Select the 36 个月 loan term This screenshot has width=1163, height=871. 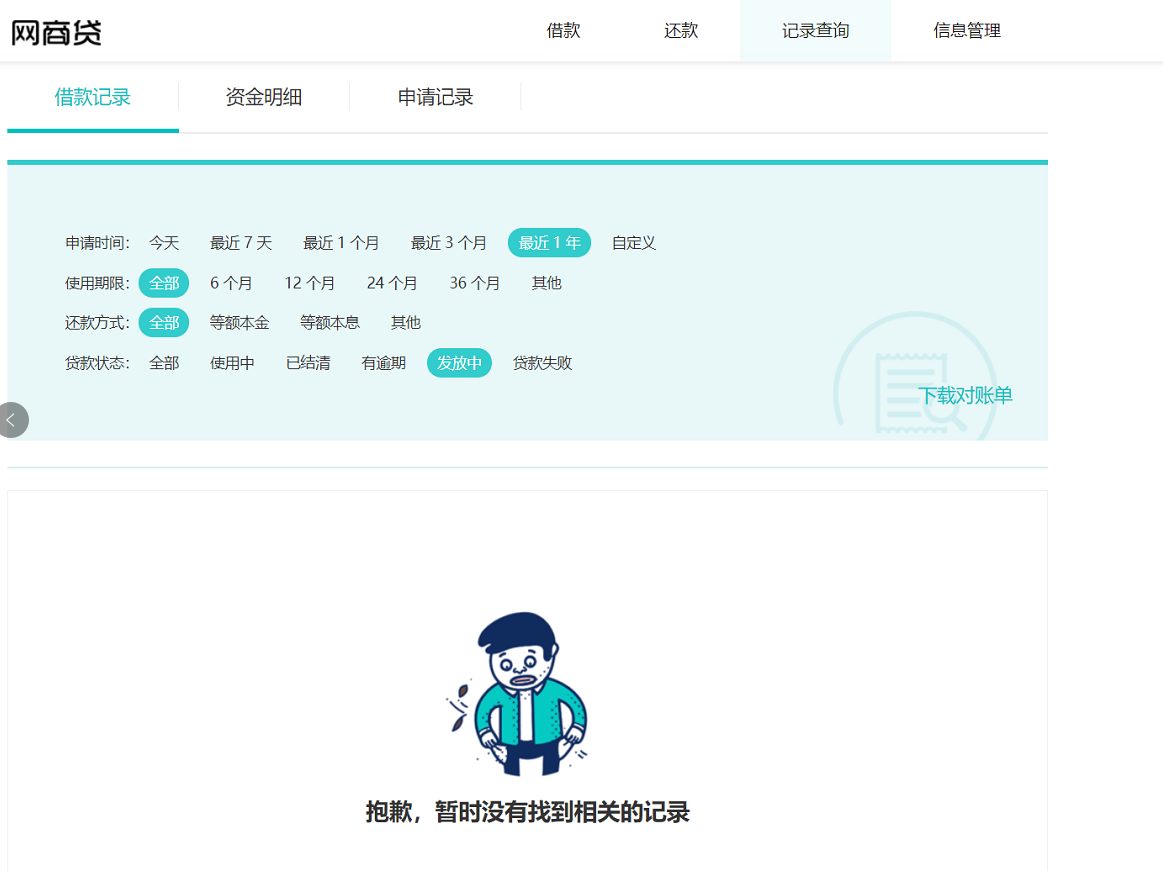pos(474,283)
